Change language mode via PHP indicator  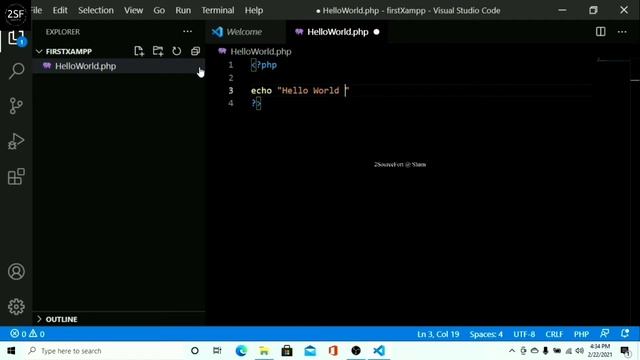coord(581,334)
